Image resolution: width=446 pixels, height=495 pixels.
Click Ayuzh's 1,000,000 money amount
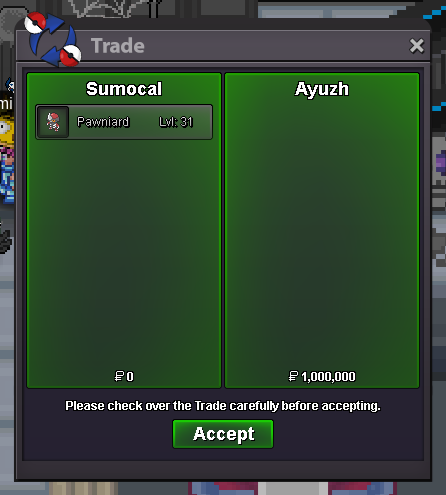328,377
